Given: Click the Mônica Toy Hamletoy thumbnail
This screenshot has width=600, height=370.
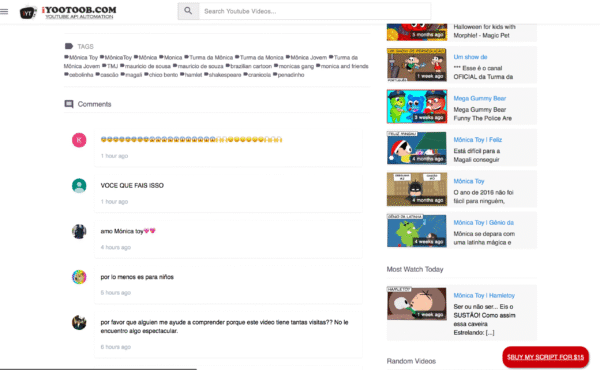Looking at the screenshot, I should coord(416,303).
